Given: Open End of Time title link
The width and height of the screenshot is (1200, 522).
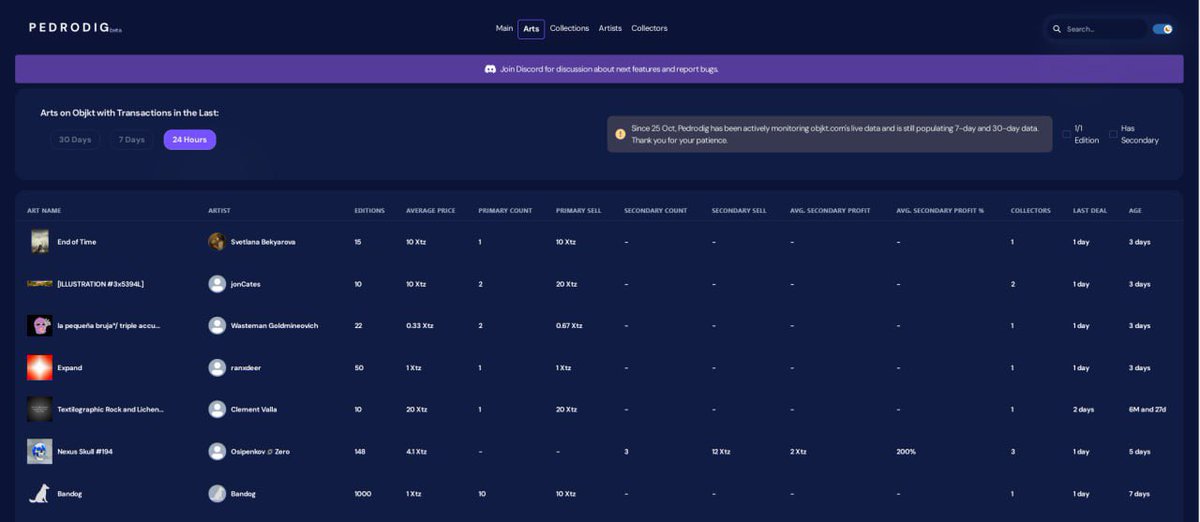Looking at the screenshot, I should click(x=77, y=242).
